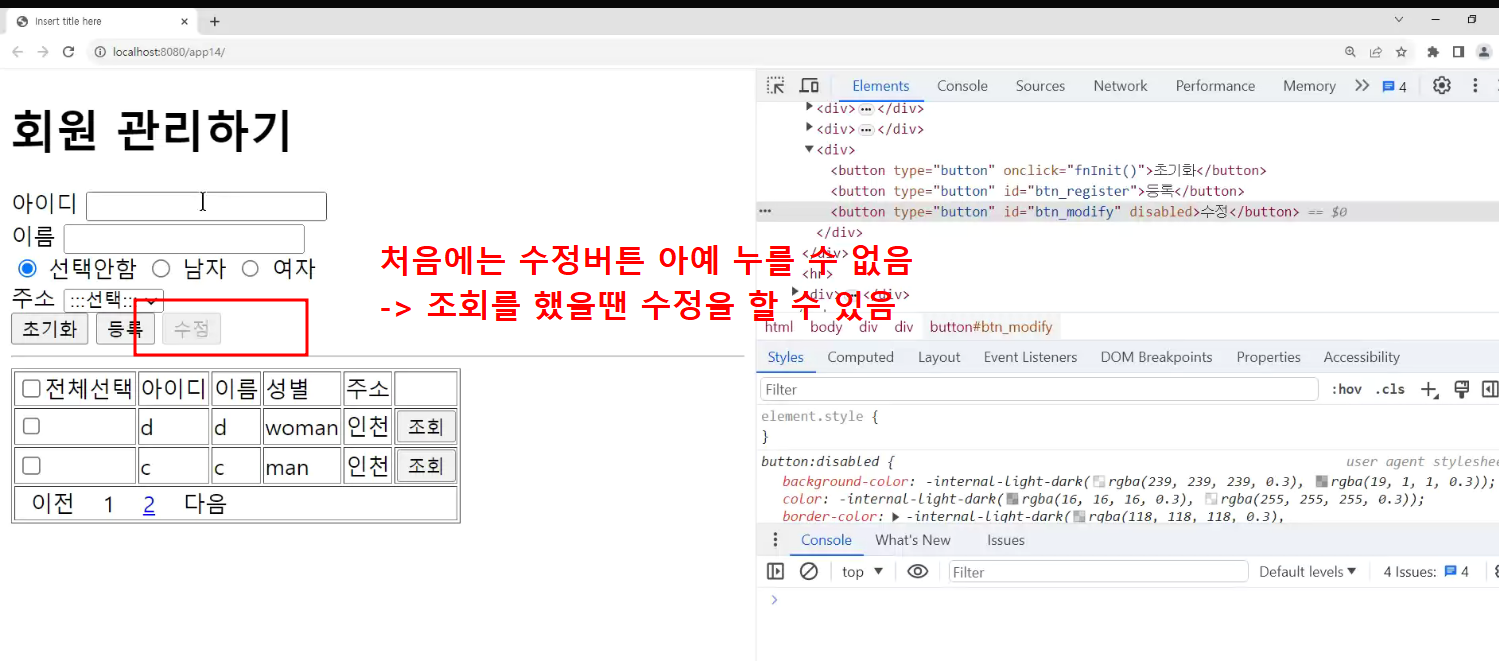Viewport: 1499px width, 661px height.
Task: Switch to Network tab
Action: coord(1120,86)
